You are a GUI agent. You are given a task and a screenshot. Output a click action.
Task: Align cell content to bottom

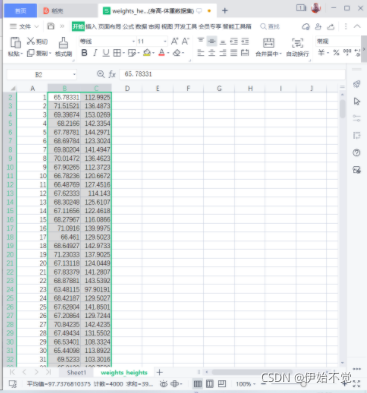(x=223, y=41)
